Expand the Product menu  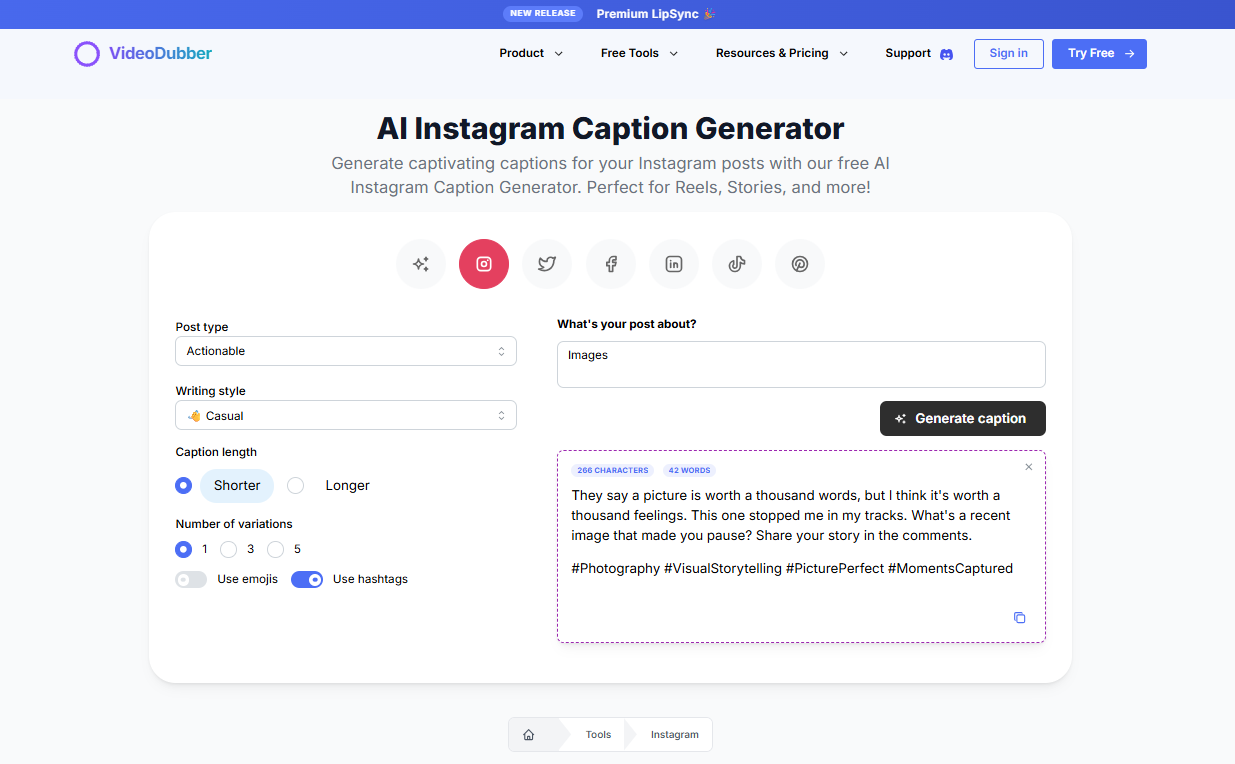531,53
